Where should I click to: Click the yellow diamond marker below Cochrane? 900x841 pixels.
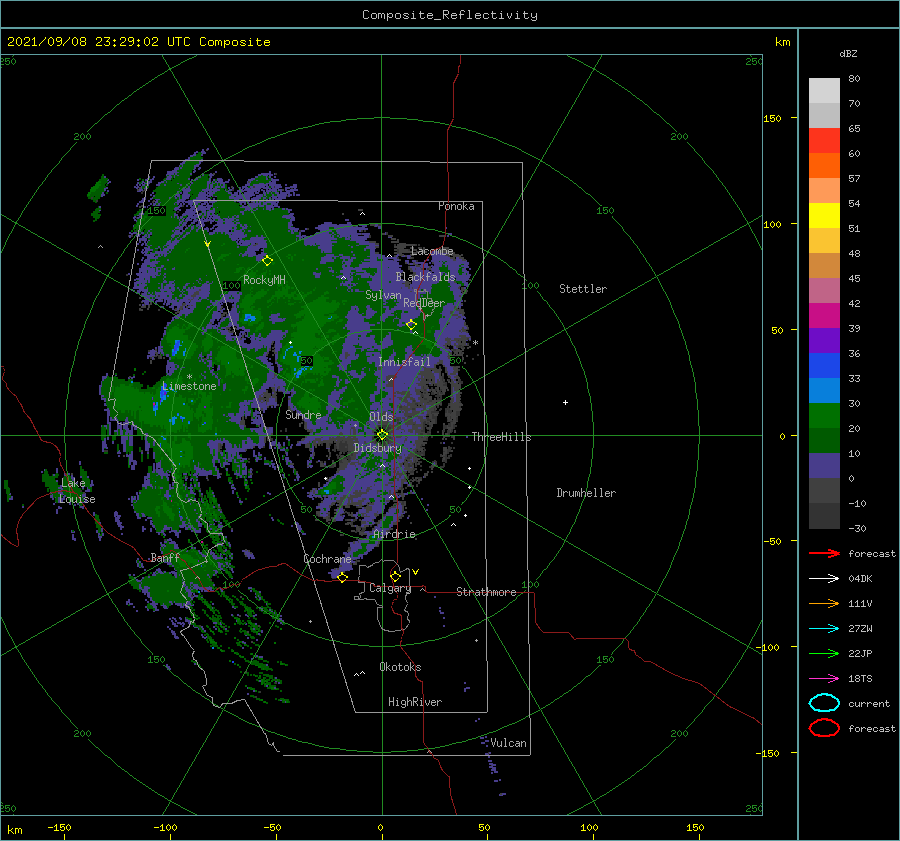point(342,577)
